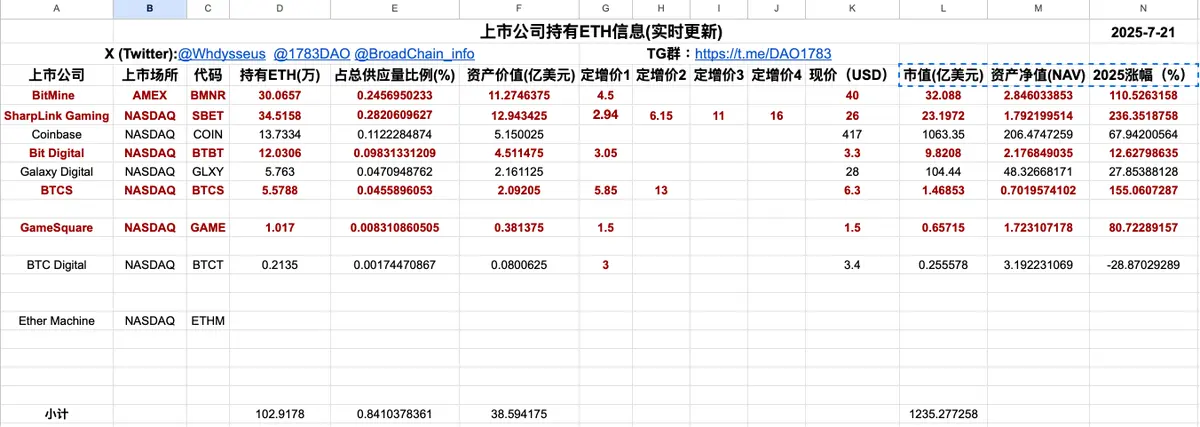This screenshot has height=427, width=1200.
Task: Select the Coinbase price cell 417
Action: point(852,134)
